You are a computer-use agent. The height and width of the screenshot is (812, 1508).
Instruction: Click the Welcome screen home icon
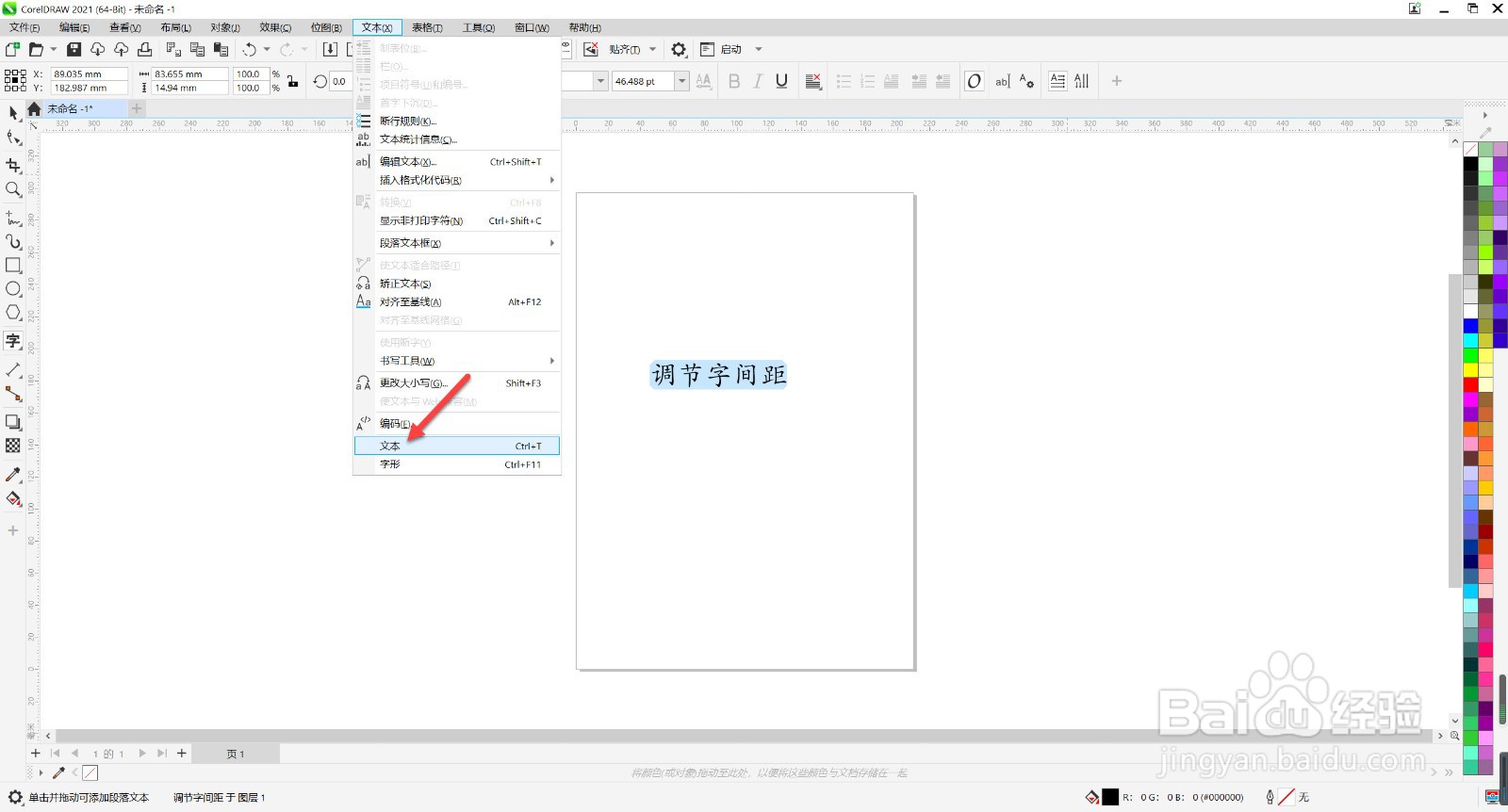(34, 108)
